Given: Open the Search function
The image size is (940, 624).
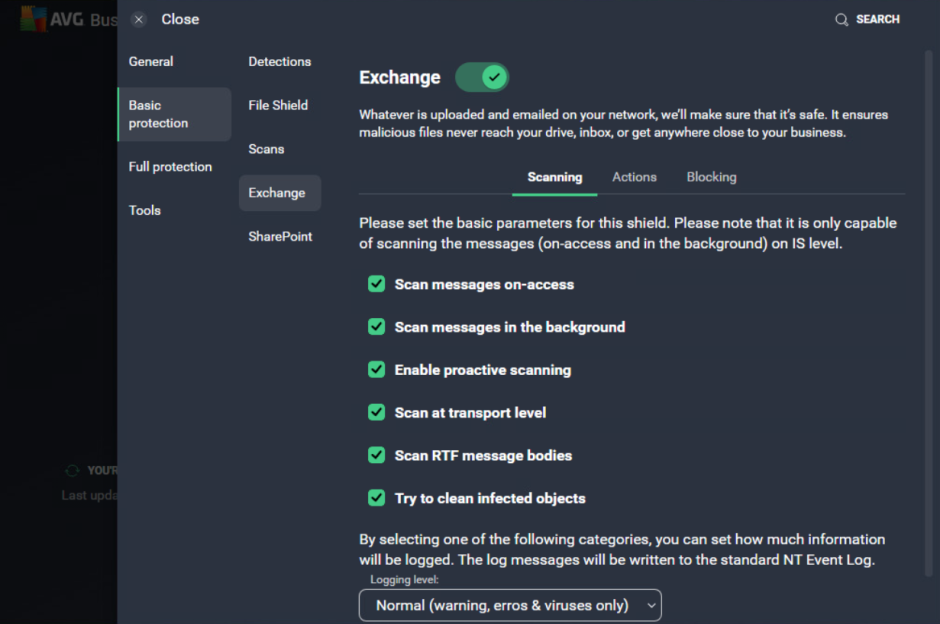Looking at the screenshot, I should [866, 18].
